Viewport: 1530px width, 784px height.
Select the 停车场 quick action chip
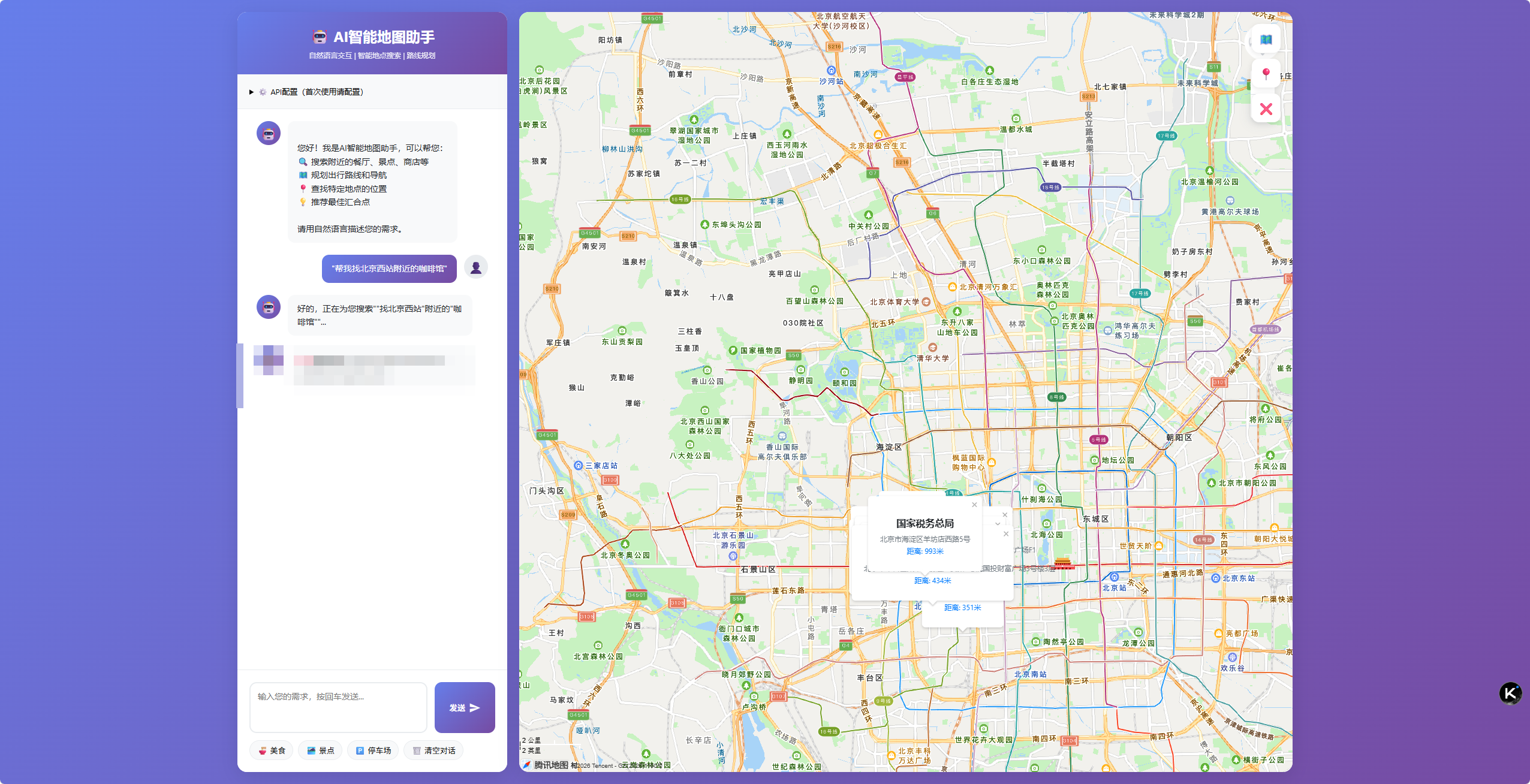(373, 750)
